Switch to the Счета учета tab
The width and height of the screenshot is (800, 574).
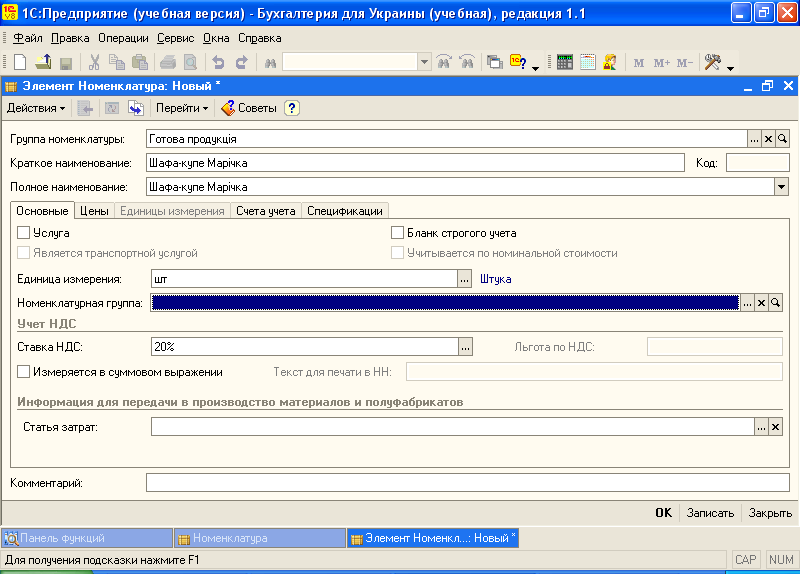click(x=266, y=211)
